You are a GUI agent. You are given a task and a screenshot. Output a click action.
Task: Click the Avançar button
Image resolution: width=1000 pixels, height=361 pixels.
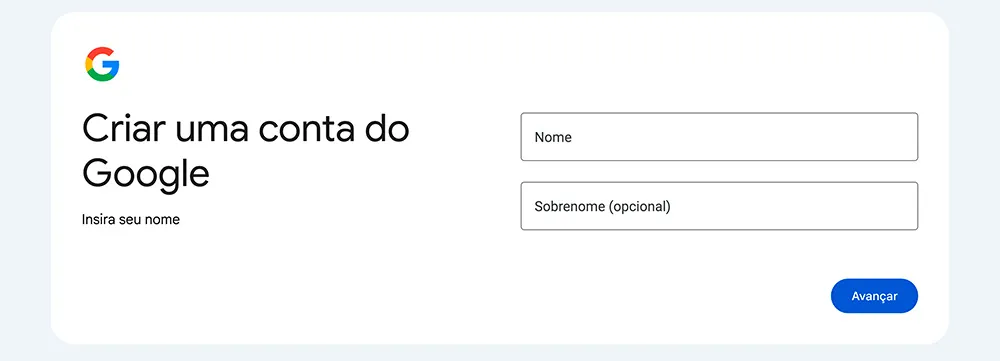point(874,296)
